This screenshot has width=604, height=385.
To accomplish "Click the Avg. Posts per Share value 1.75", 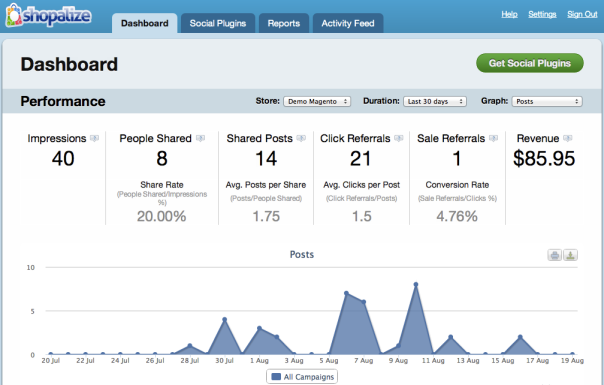I will tap(266, 216).
